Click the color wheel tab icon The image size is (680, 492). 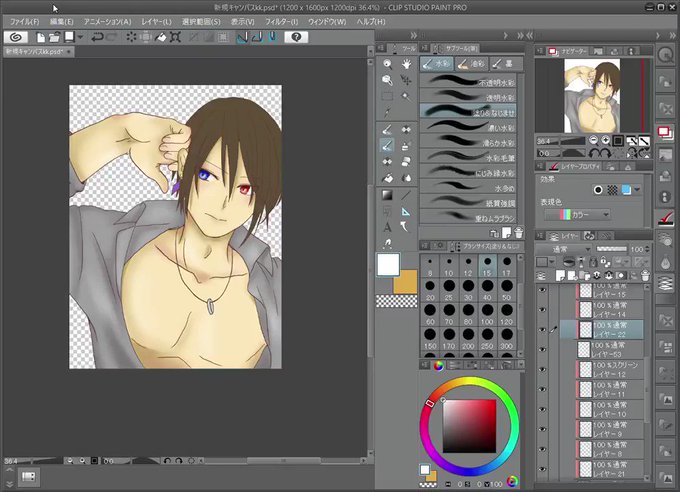[x=438, y=366]
